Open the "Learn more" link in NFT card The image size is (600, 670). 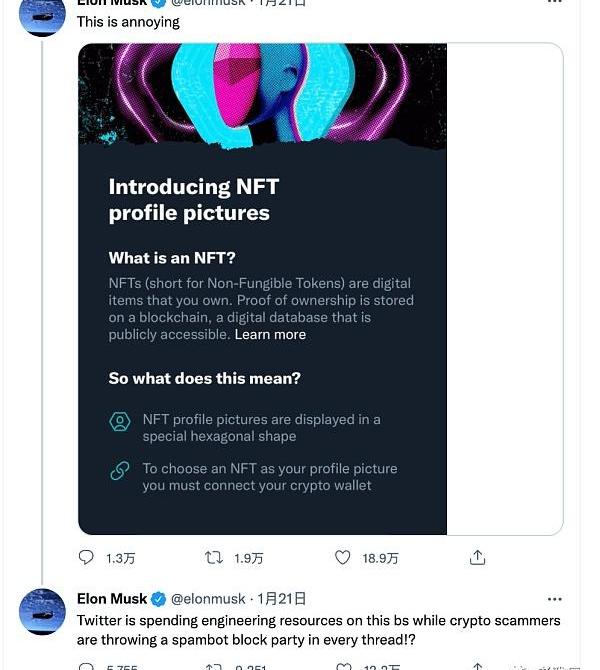[x=270, y=334]
